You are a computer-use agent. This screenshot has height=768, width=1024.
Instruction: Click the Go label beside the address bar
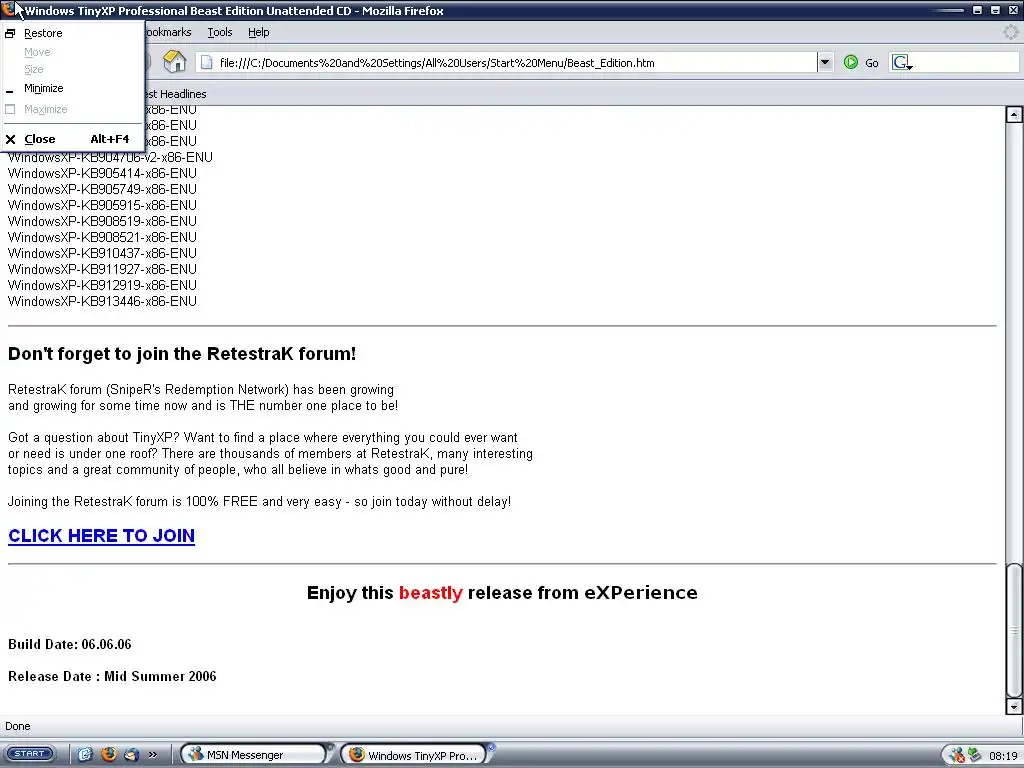click(872, 63)
